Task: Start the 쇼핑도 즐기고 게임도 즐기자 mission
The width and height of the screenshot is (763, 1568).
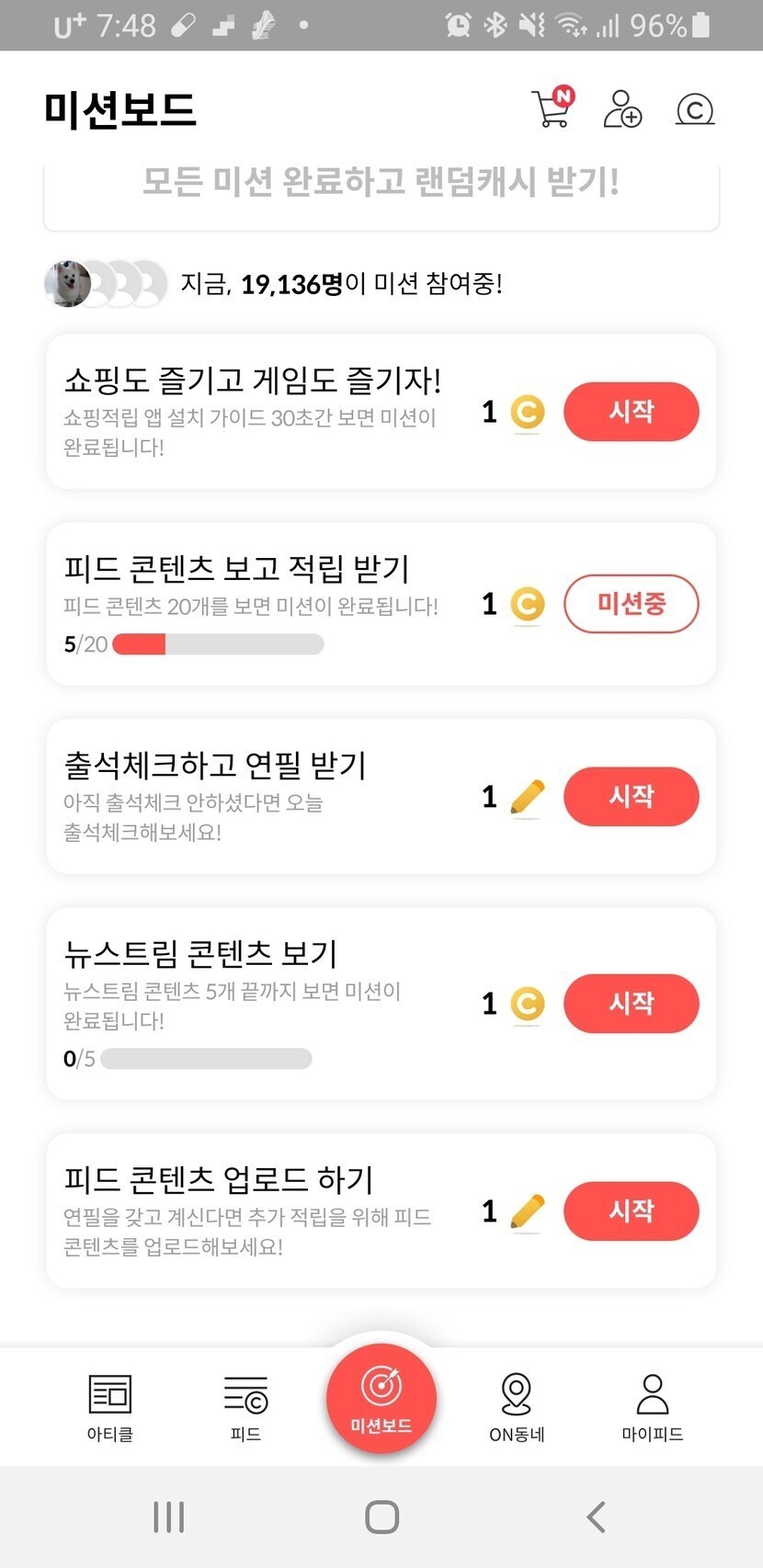Action: pos(631,412)
